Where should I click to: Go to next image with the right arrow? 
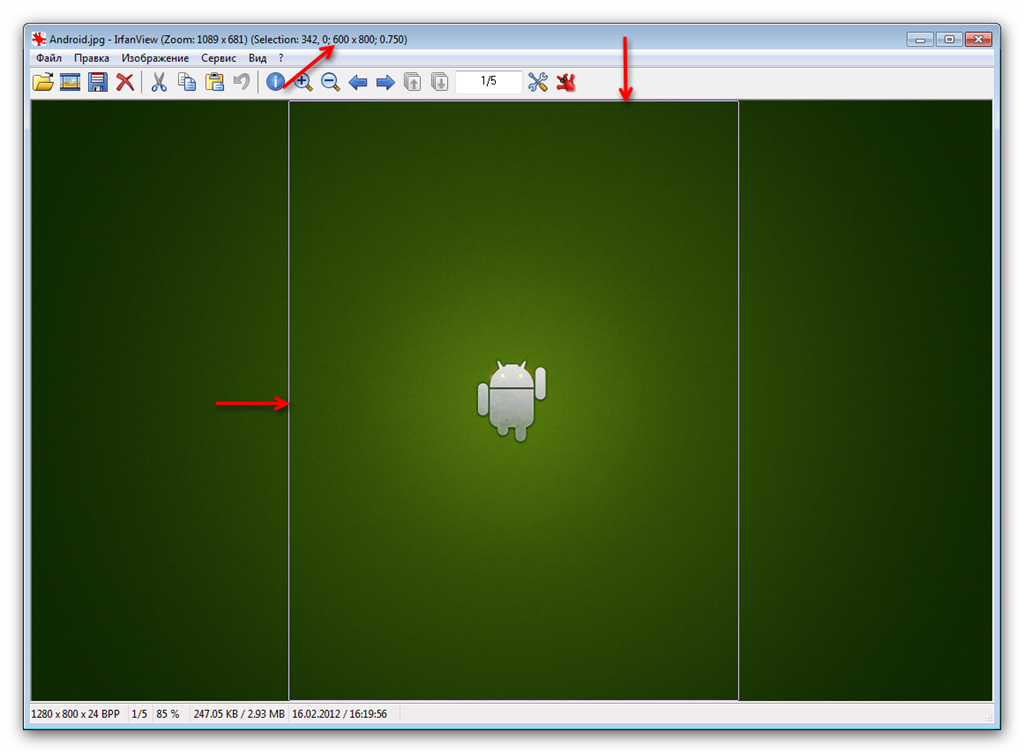coord(385,82)
